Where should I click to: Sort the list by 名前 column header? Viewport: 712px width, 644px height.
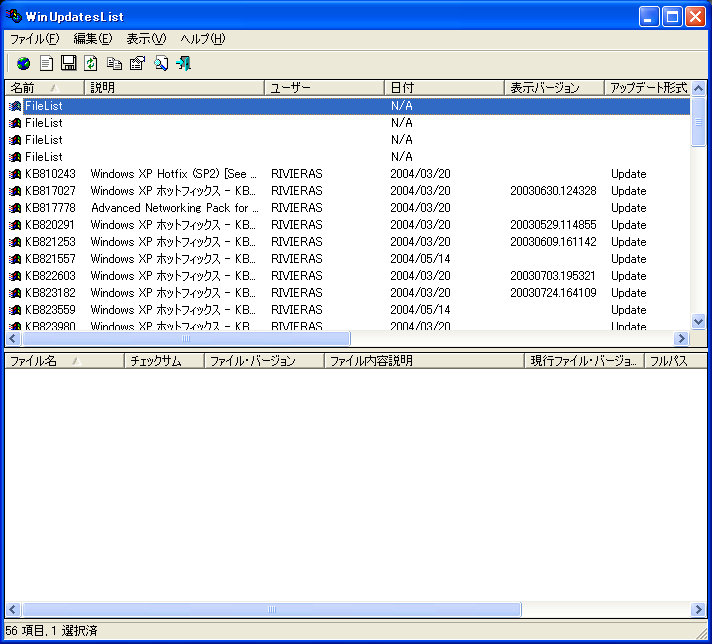[44, 88]
